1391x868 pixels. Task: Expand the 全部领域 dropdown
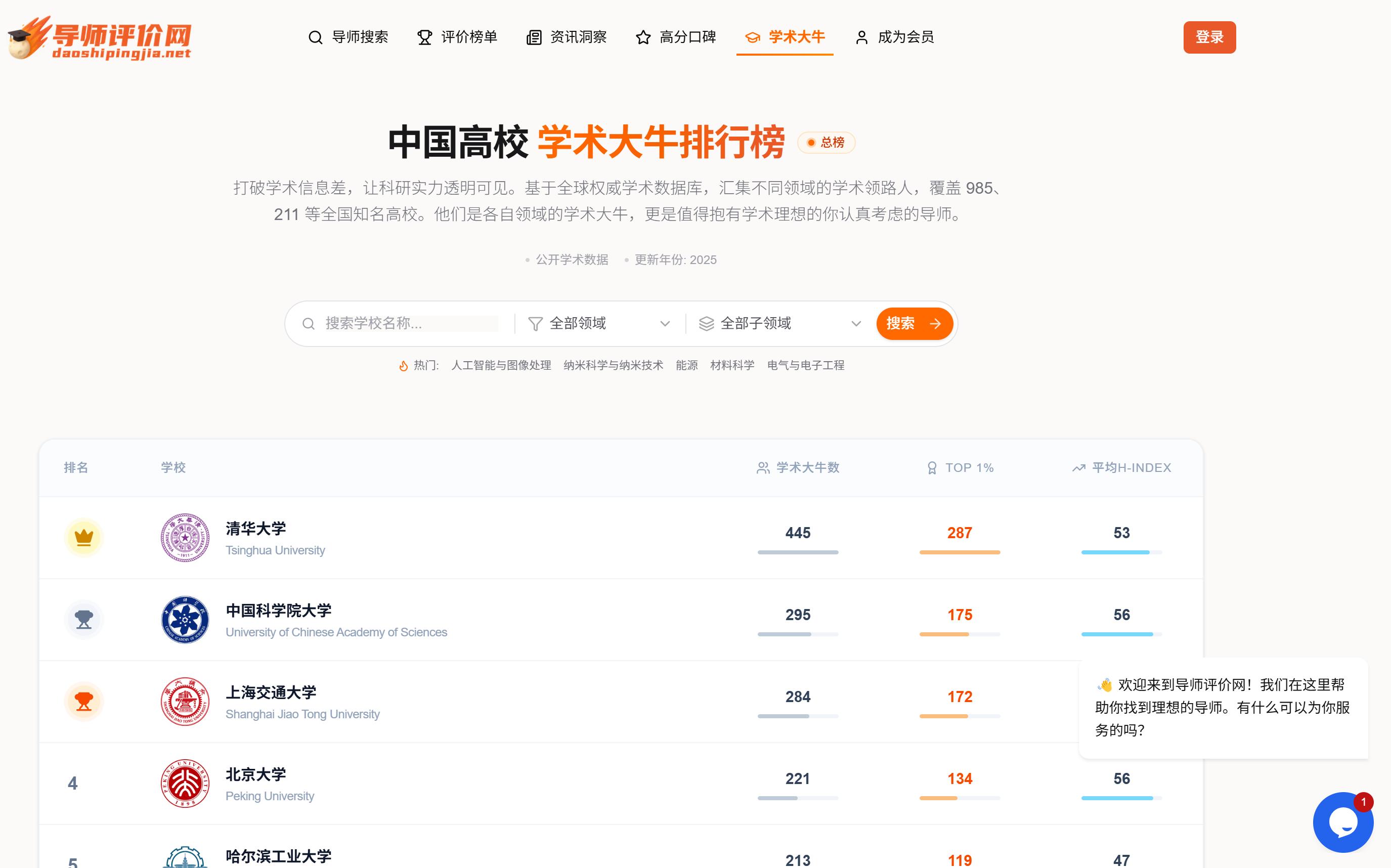coord(600,324)
